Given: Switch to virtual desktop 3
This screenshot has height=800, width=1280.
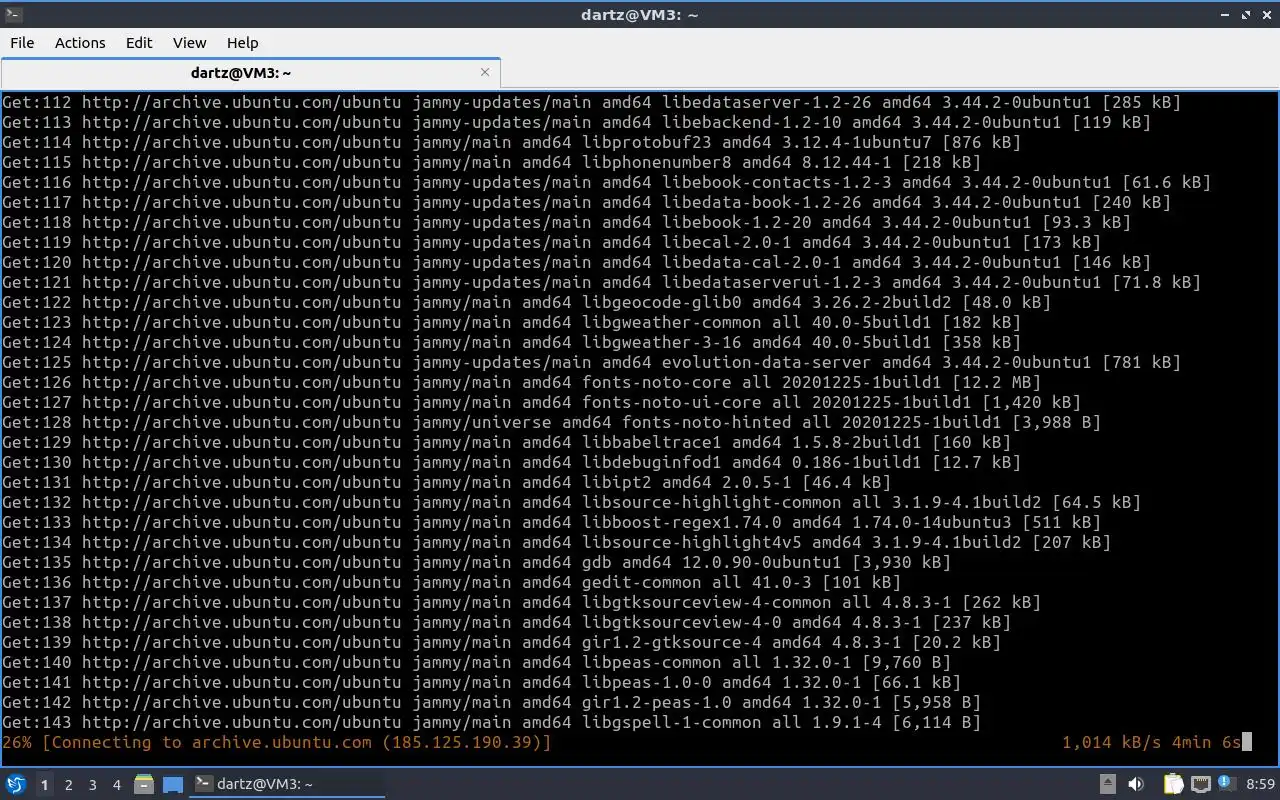Looking at the screenshot, I should click(92, 785).
